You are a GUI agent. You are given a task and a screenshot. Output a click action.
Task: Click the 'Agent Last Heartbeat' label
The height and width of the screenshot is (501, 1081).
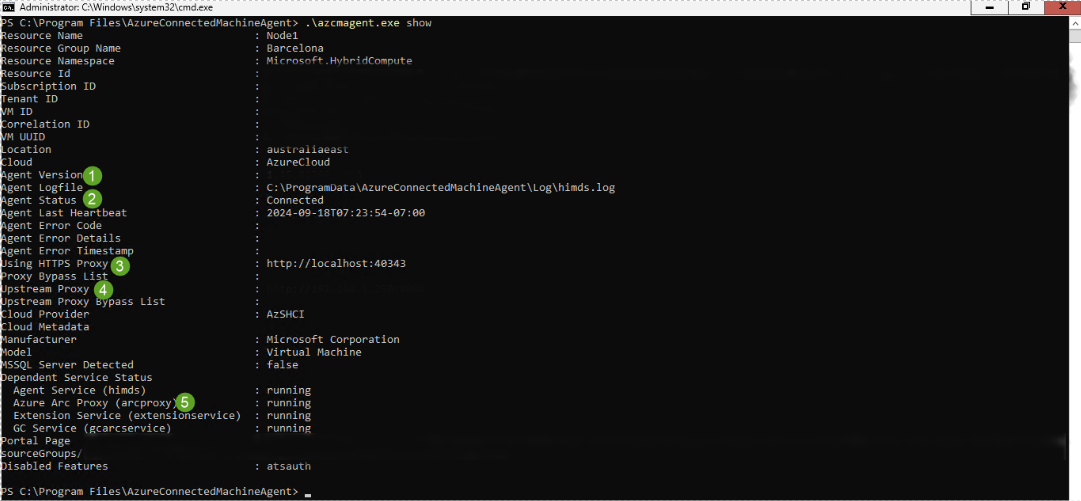click(x=64, y=213)
